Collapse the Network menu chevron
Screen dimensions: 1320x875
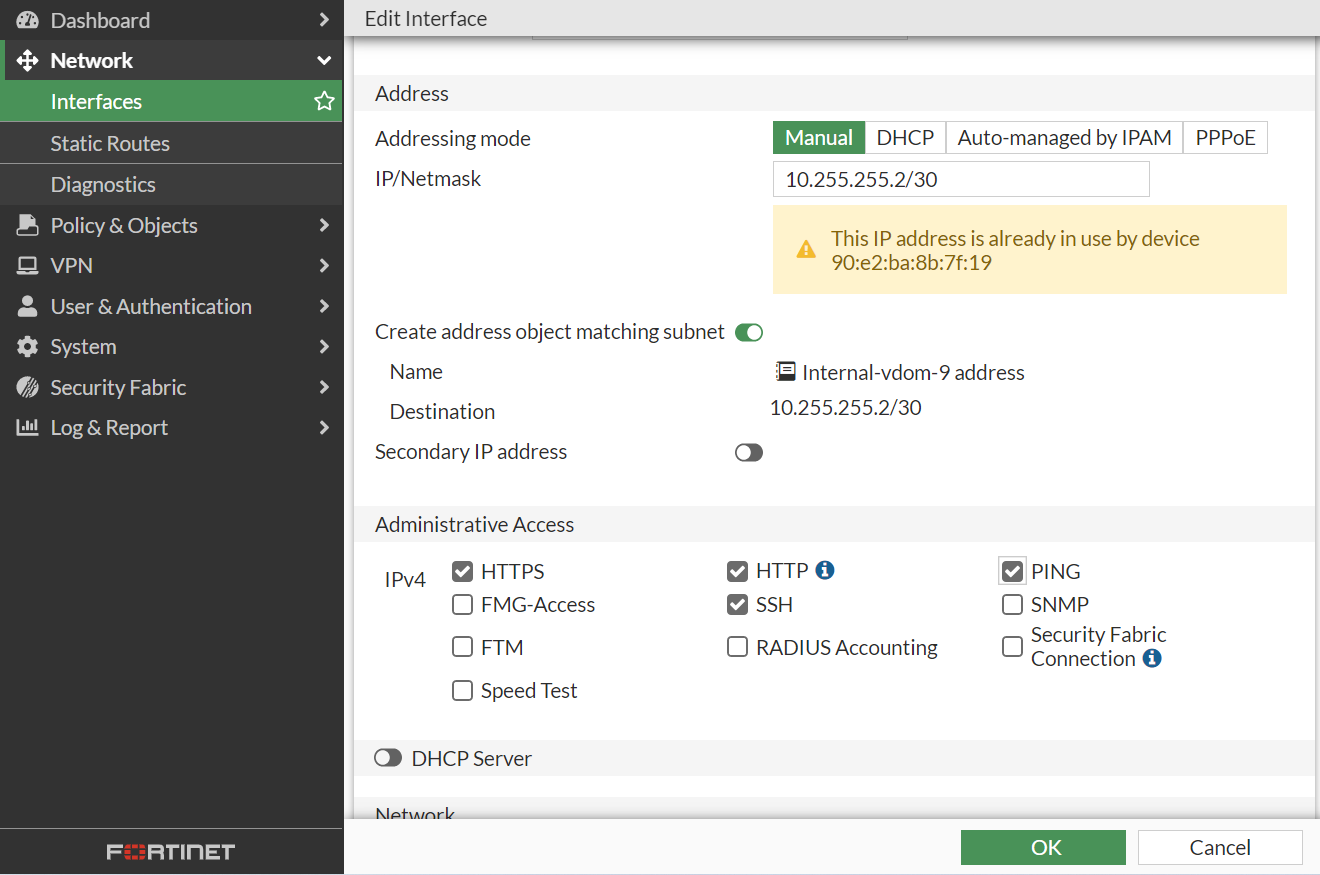tap(324, 61)
